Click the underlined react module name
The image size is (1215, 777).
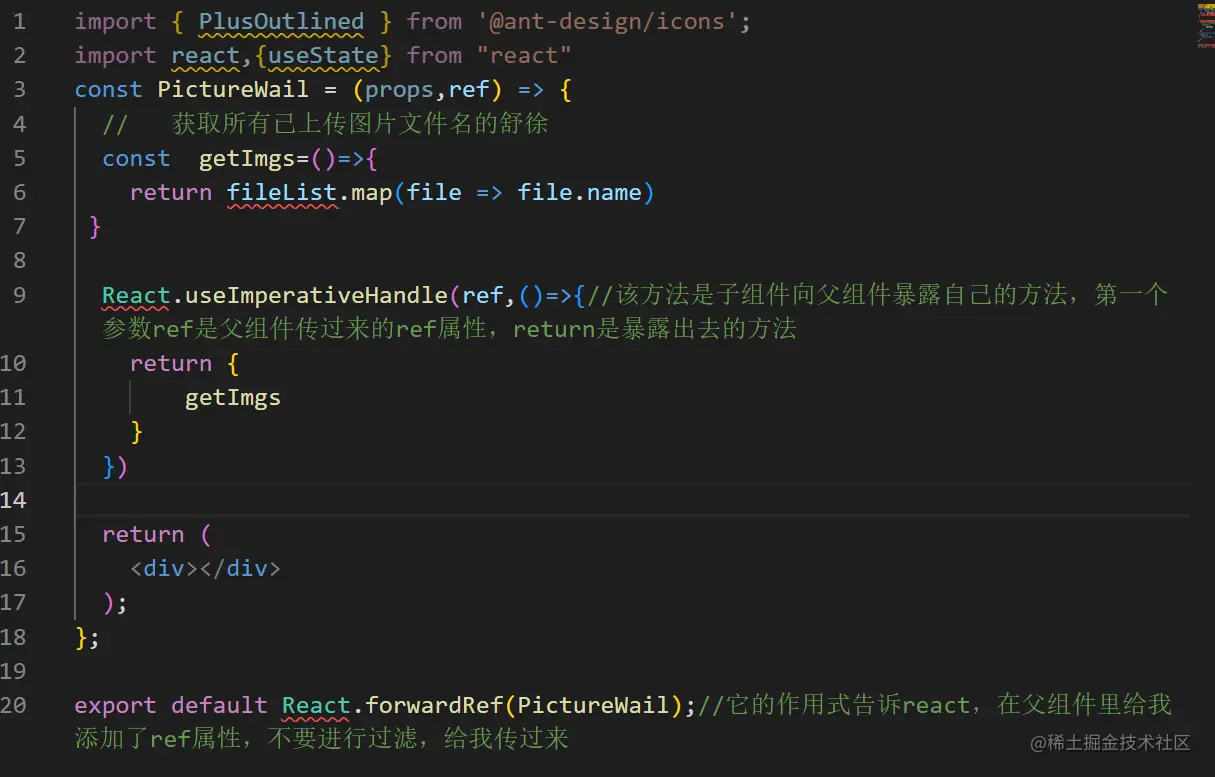pos(204,55)
